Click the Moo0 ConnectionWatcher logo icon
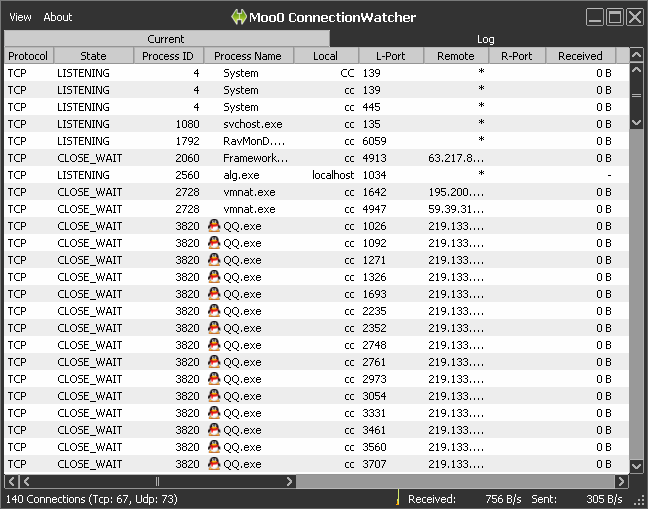Viewport: 648px width, 509px height. click(239, 17)
